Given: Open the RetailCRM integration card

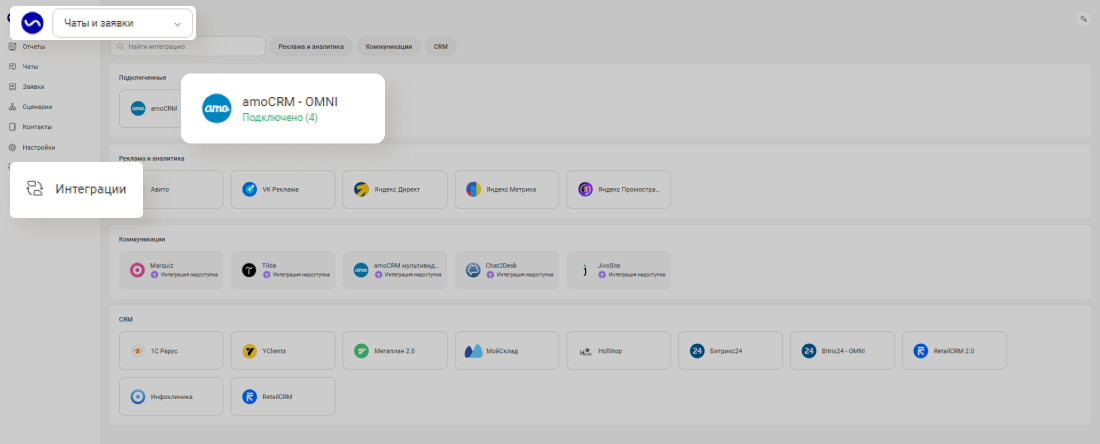Looking at the screenshot, I should click(283, 396).
